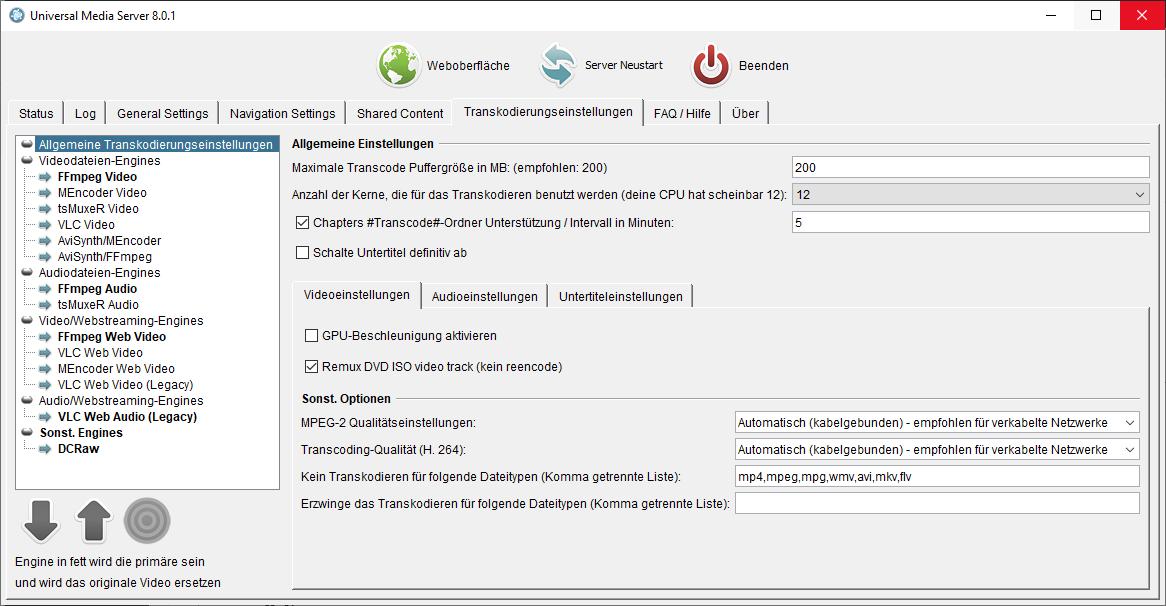Click the Server Neustart arrows icon

(558, 65)
